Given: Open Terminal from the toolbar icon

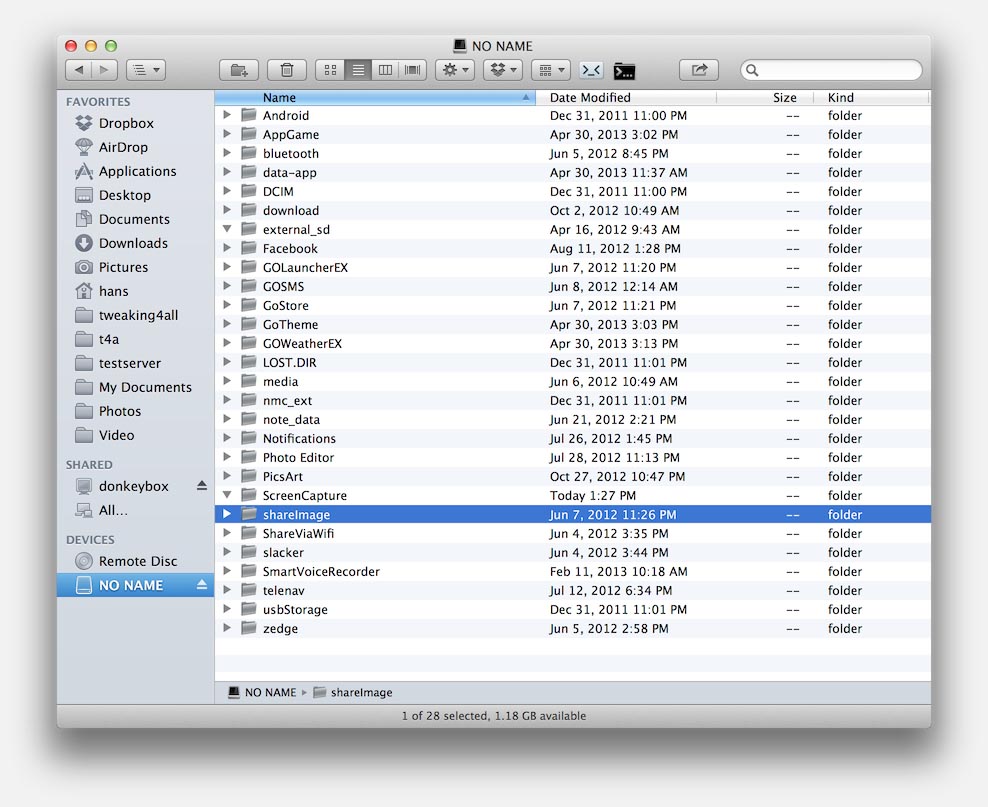Looking at the screenshot, I should click(624, 71).
